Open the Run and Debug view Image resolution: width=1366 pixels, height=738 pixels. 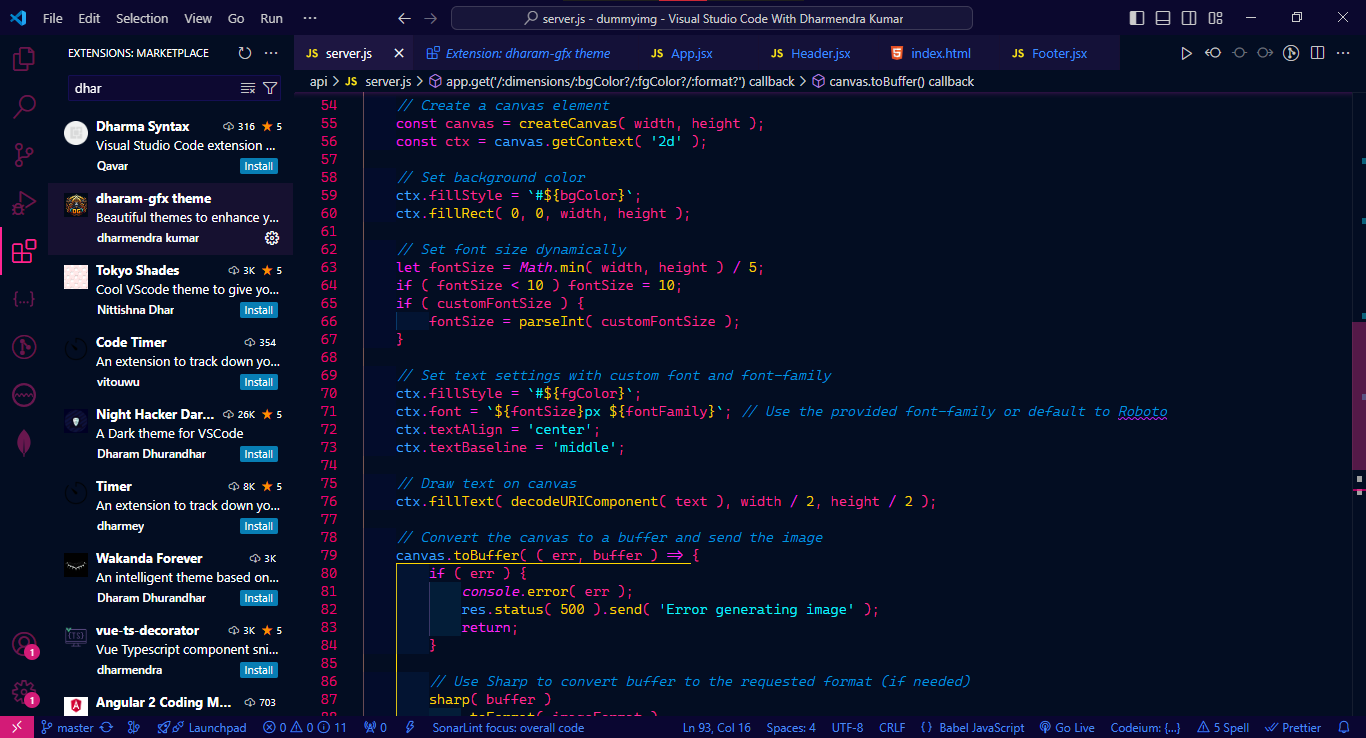(24, 203)
